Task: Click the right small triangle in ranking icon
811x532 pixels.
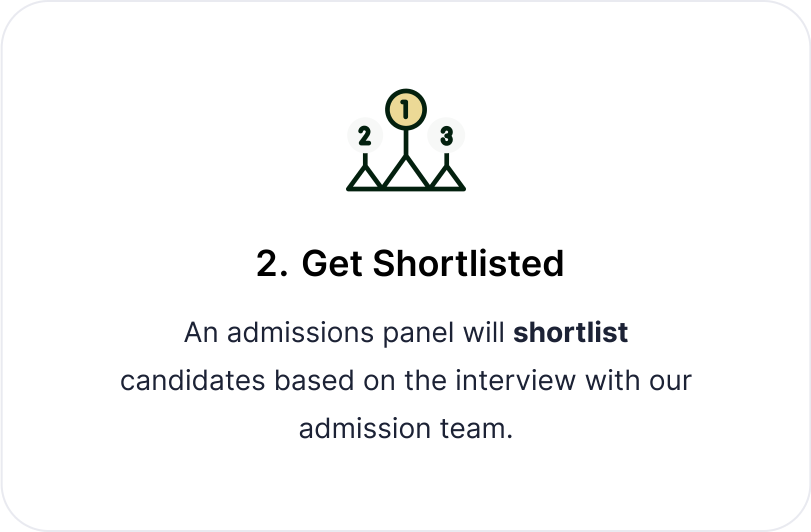Action: 447,179
